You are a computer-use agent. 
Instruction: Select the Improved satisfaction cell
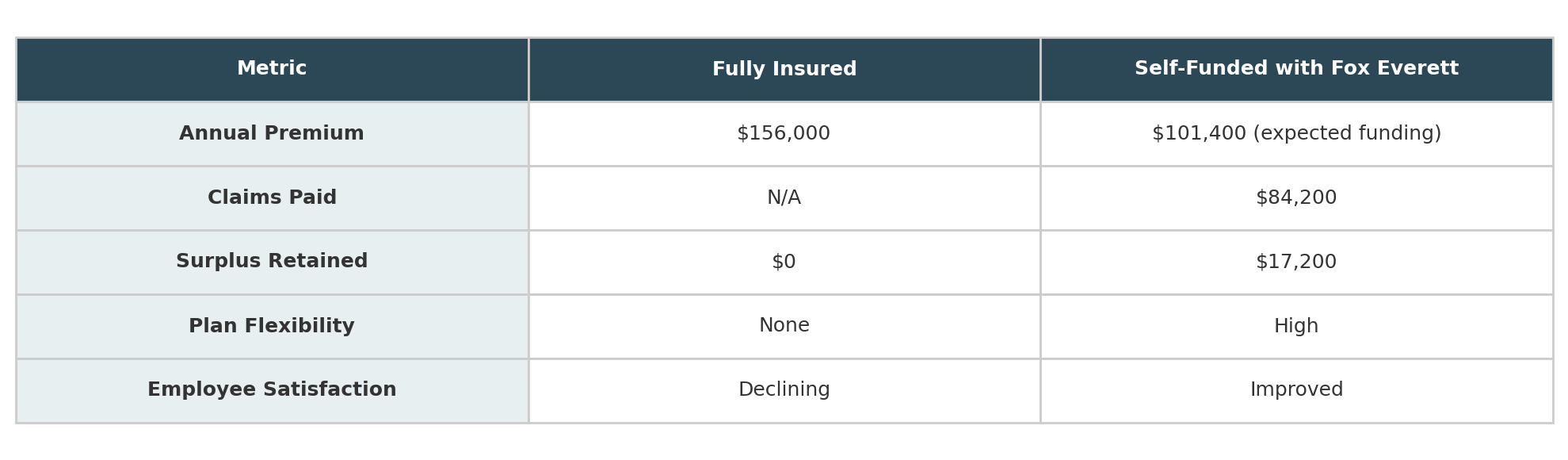tap(1296, 391)
